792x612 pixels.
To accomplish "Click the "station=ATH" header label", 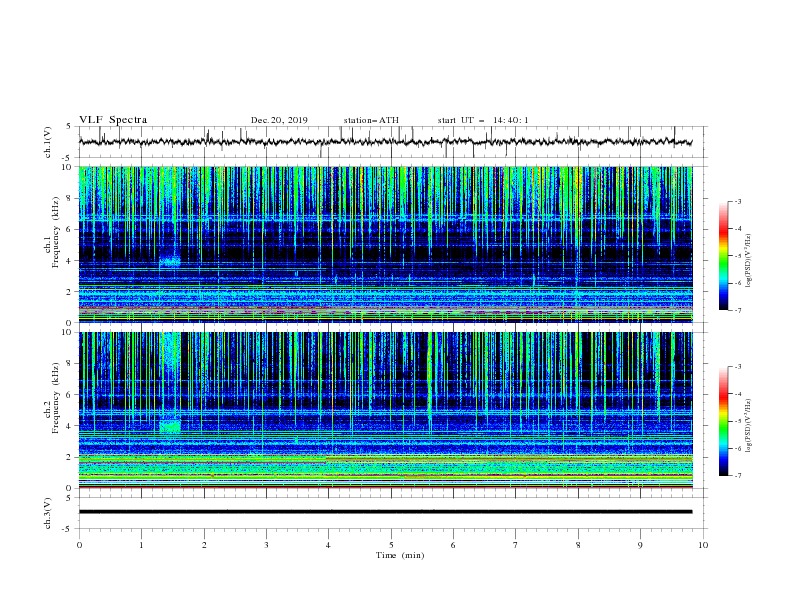I will [x=371, y=120].
